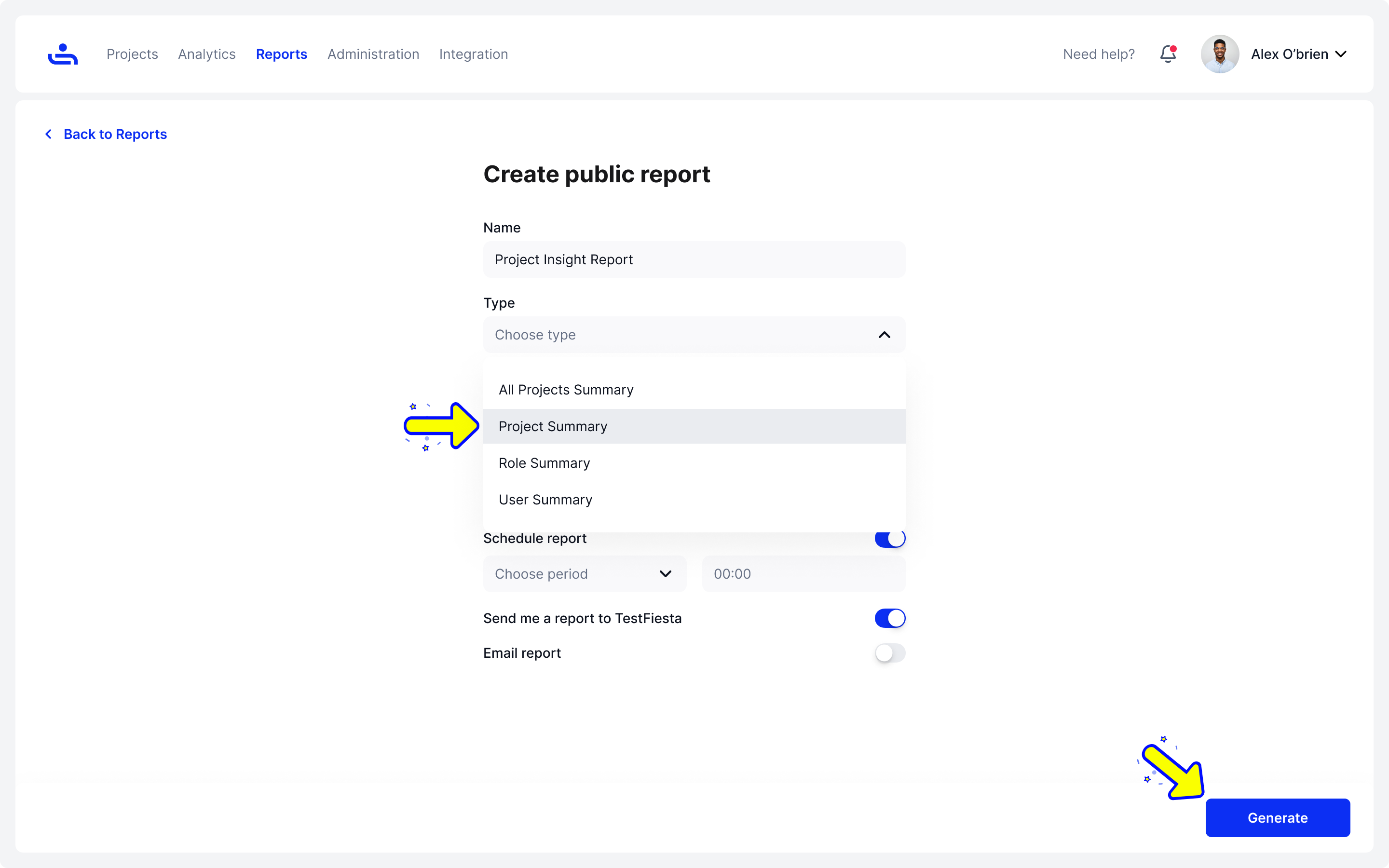Viewport: 1389px width, 868px height.
Task: Click the TestFiesta logo icon
Action: 63,54
